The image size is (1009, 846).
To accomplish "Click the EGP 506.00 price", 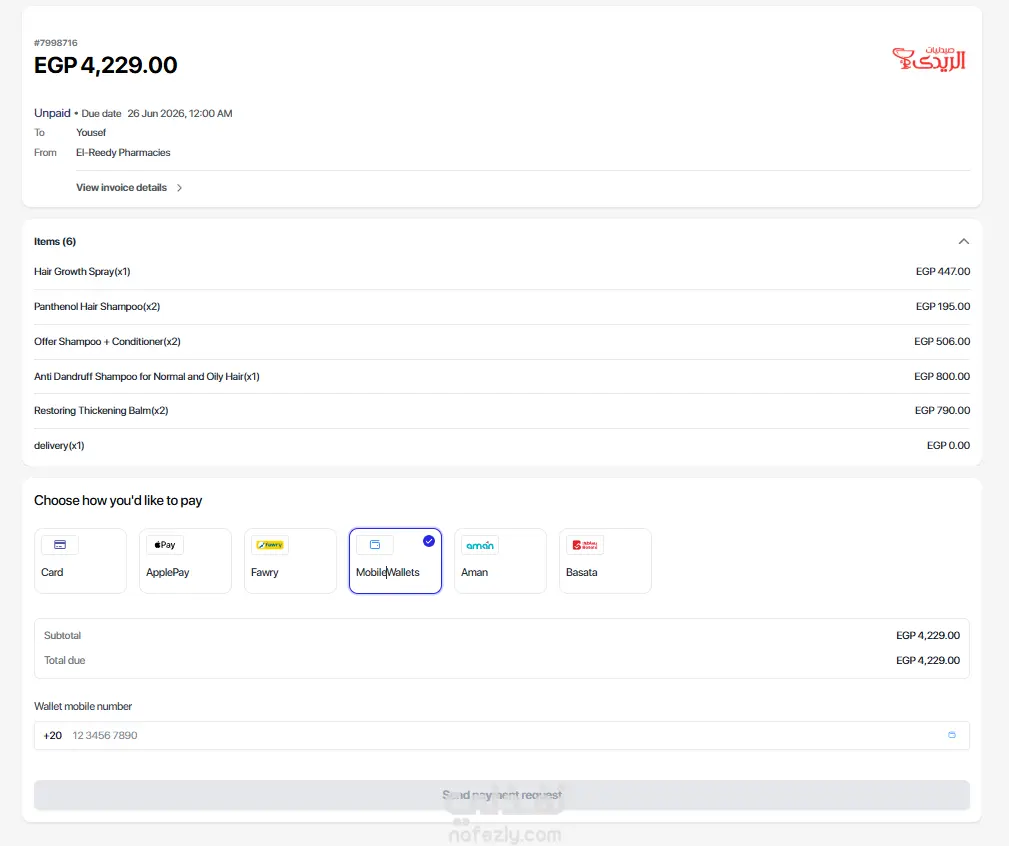I will (x=942, y=342).
